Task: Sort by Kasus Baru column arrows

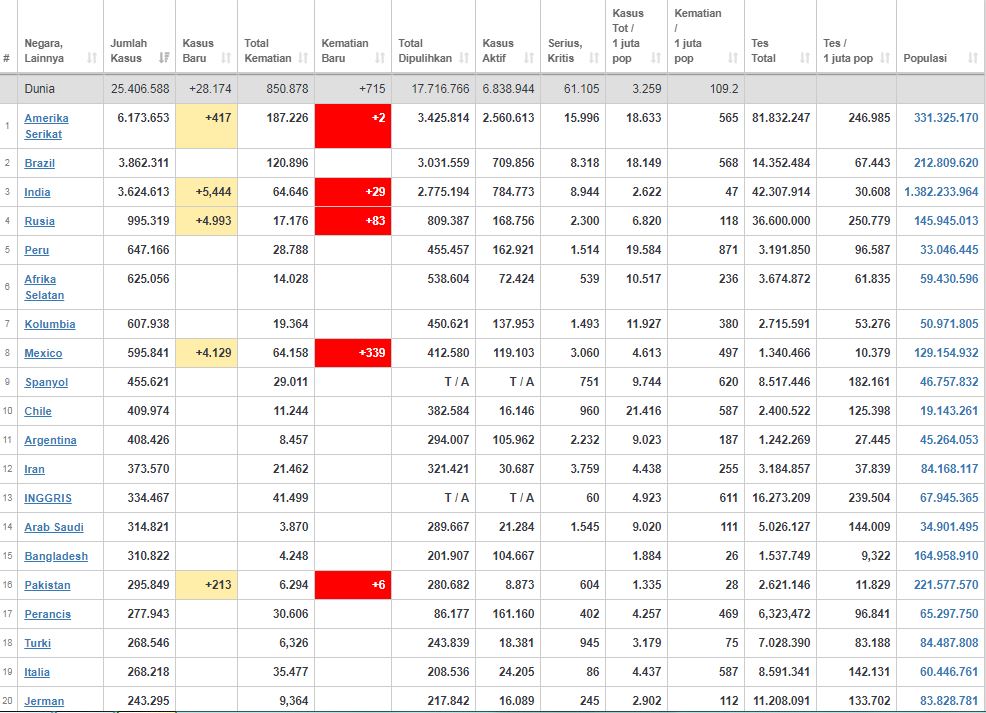Action: tap(226, 58)
